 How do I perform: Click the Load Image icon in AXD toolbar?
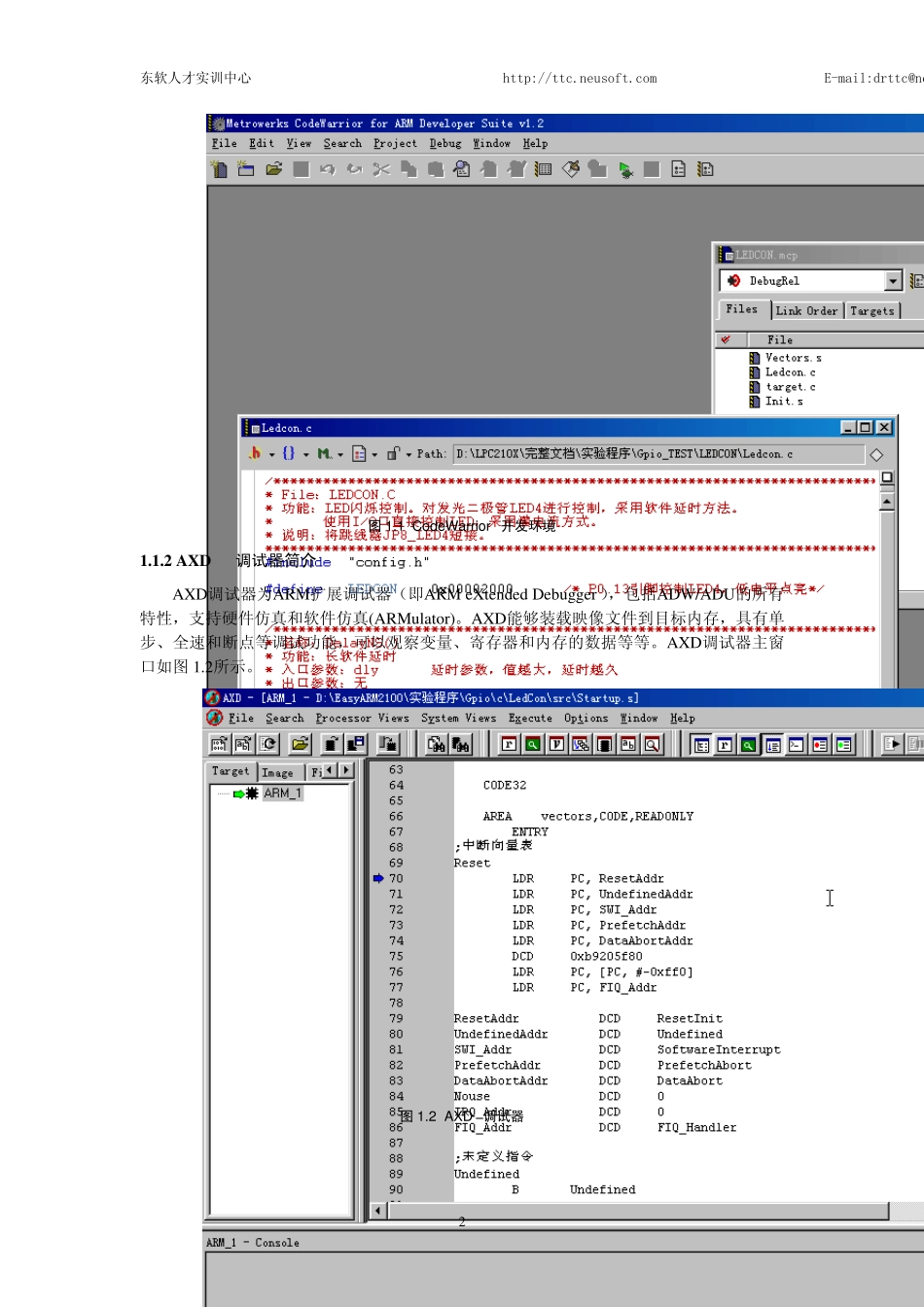pyautogui.click(x=331, y=744)
